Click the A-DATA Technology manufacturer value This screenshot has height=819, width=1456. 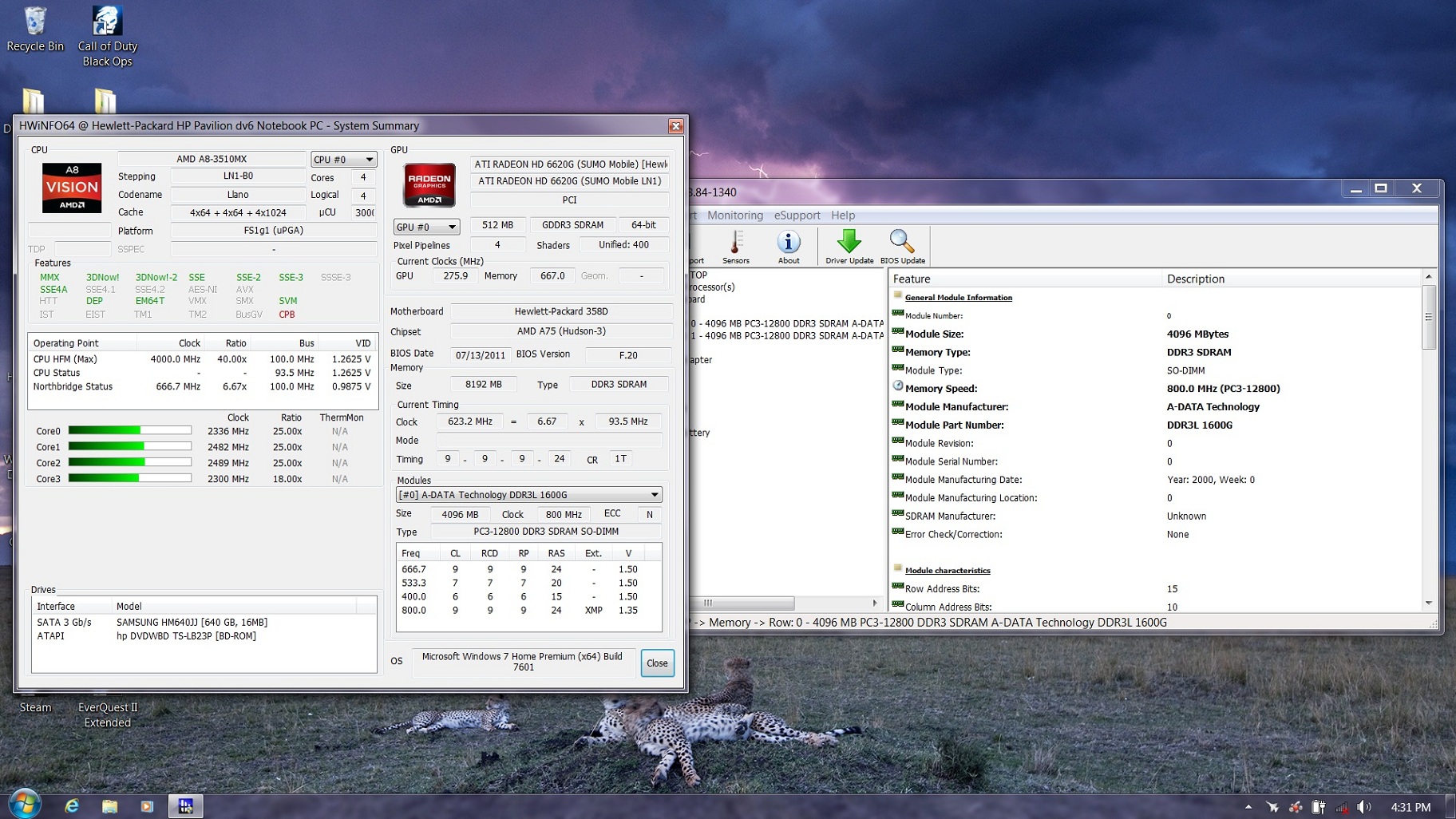[1213, 407]
